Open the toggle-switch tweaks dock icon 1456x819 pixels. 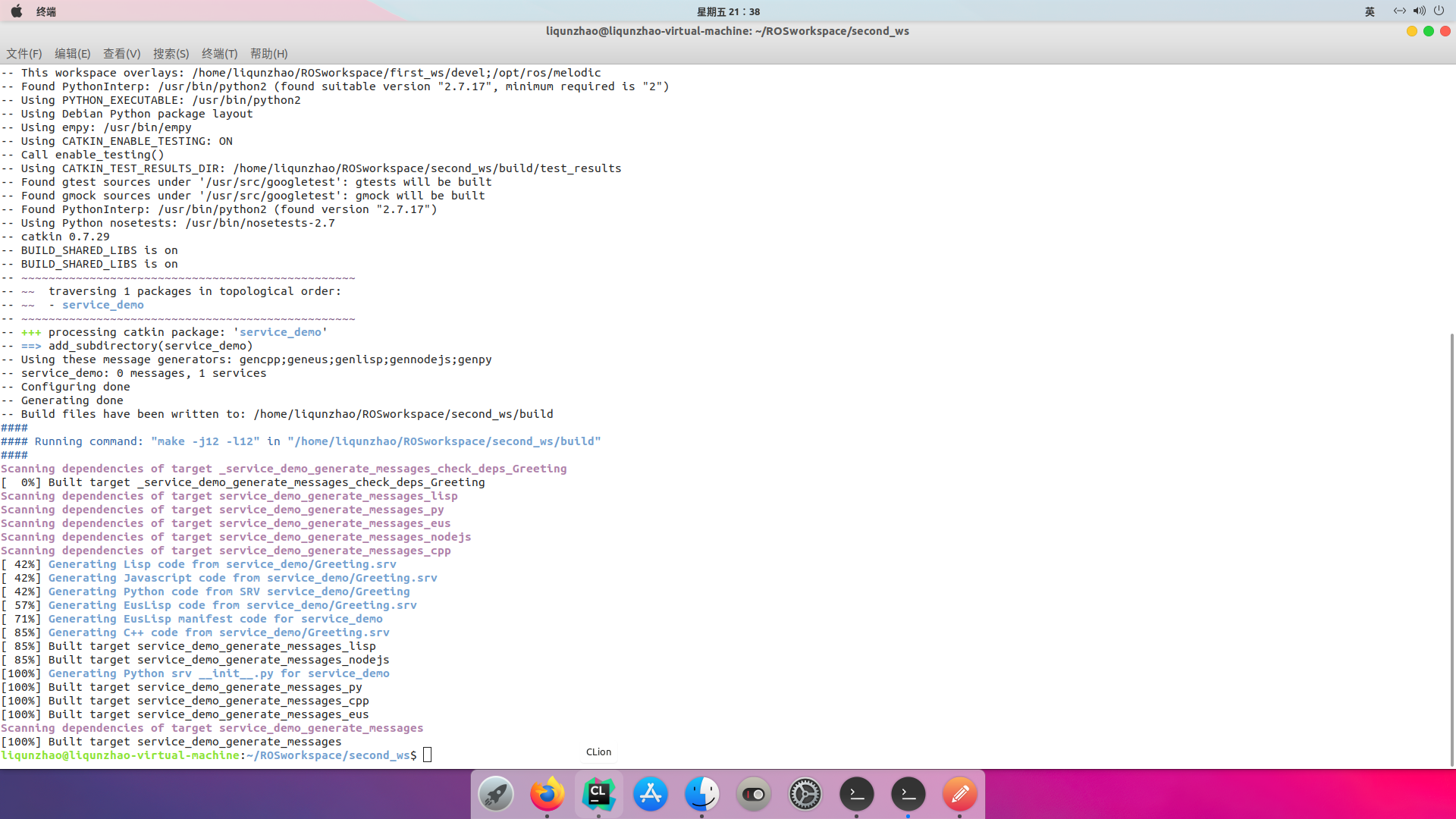754,794
